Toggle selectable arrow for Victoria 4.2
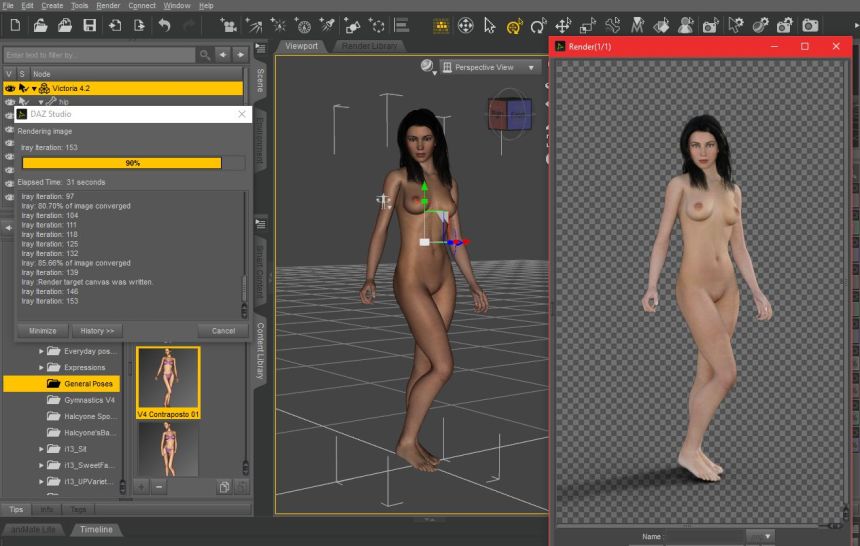This screenshot has height=546, width=860. (22, 88)
